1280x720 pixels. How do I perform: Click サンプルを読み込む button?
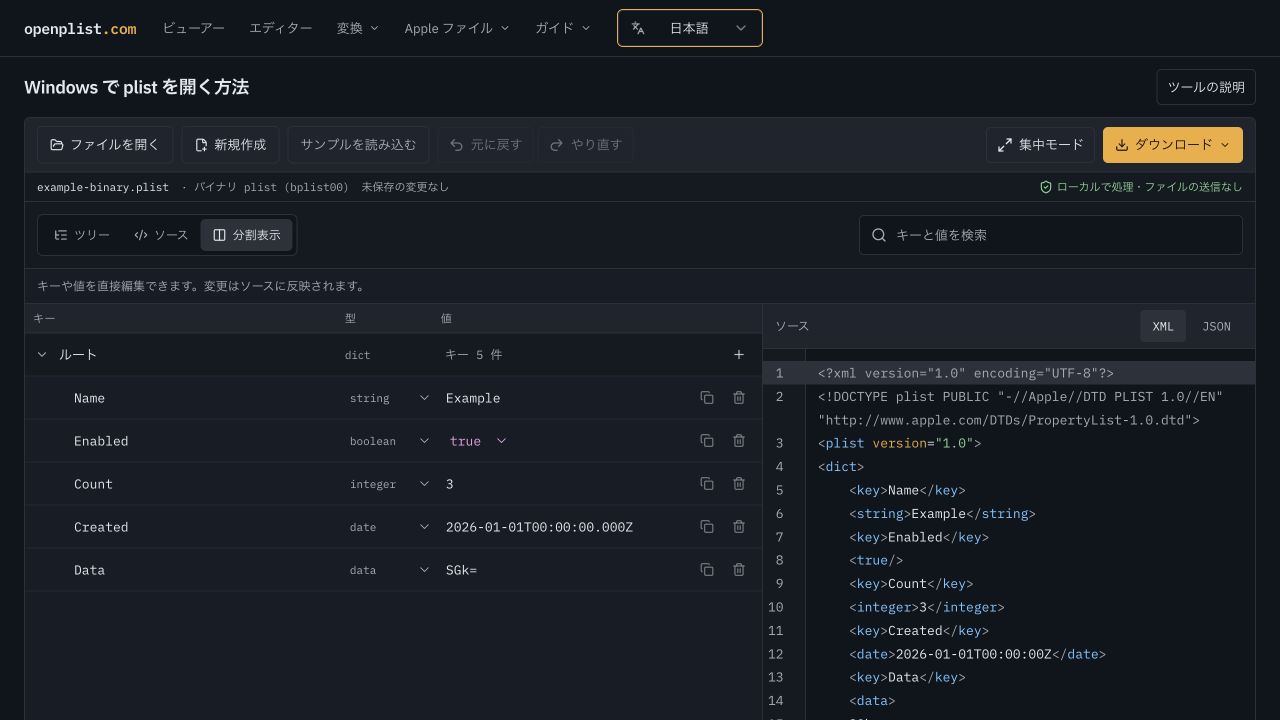click(358, 145)
